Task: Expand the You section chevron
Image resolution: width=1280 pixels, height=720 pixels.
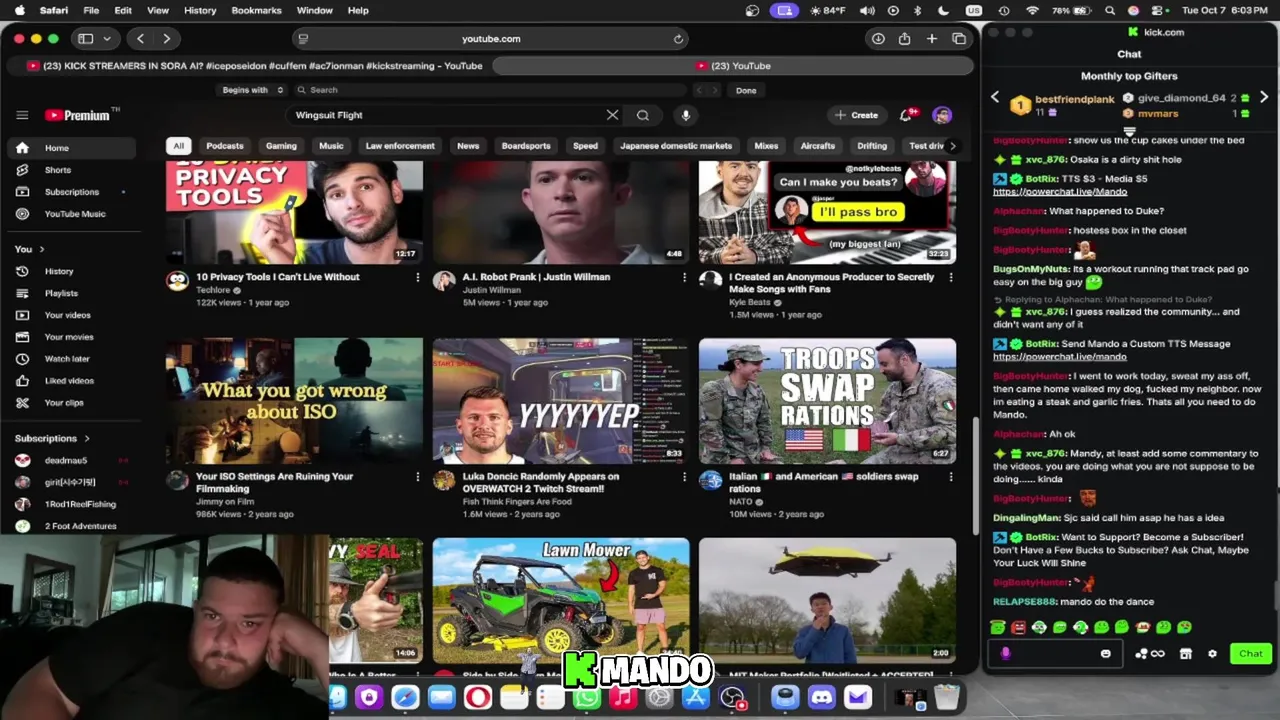Action: 41,249
